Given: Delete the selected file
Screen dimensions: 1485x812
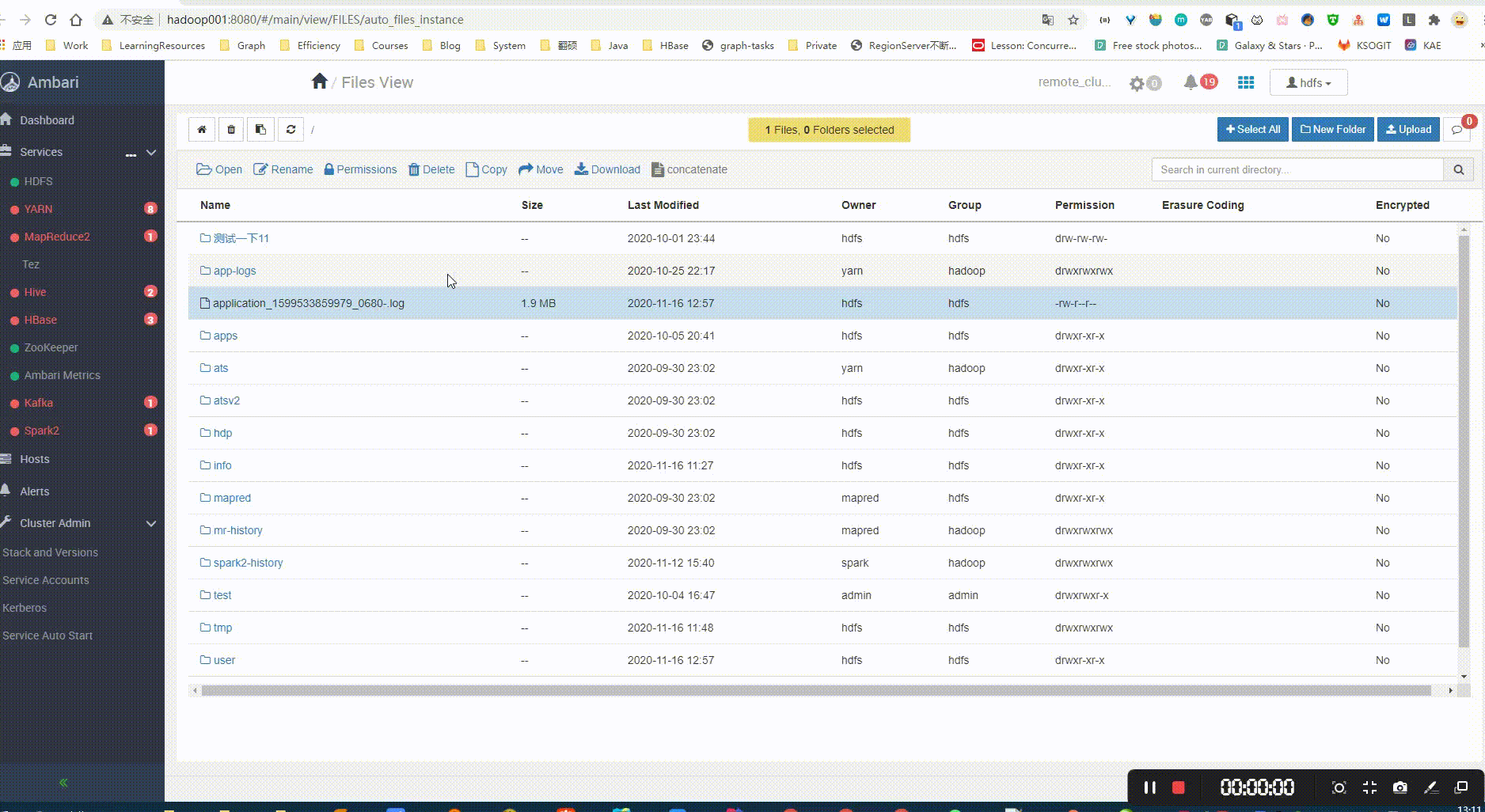Looking at the screenshot, I should point(431,169).
